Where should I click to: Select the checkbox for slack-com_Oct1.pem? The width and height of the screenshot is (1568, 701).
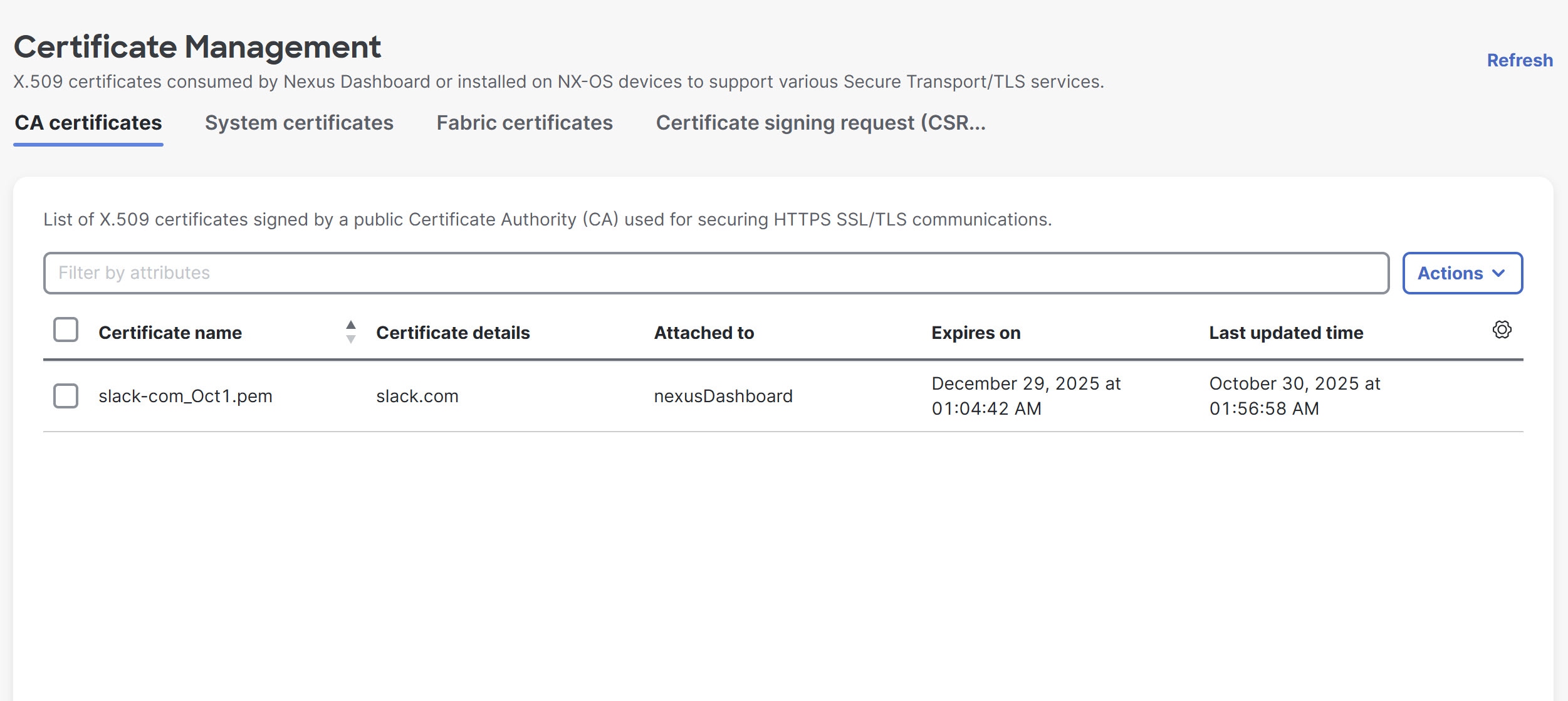(65, 395)
